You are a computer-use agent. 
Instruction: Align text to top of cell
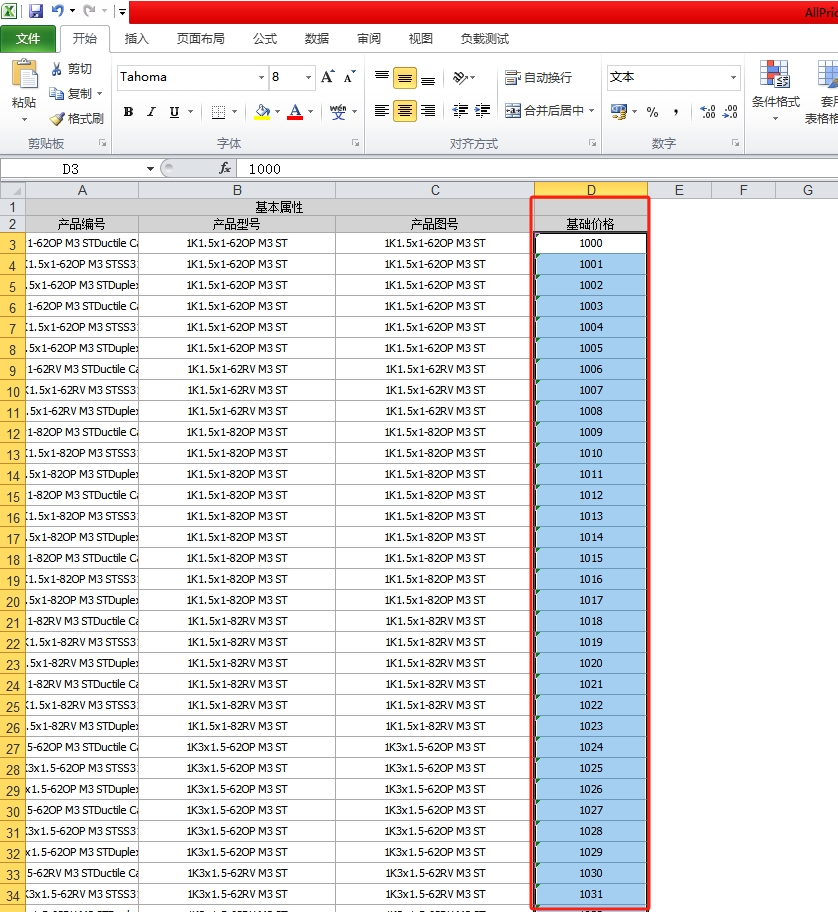coord(381,77)
